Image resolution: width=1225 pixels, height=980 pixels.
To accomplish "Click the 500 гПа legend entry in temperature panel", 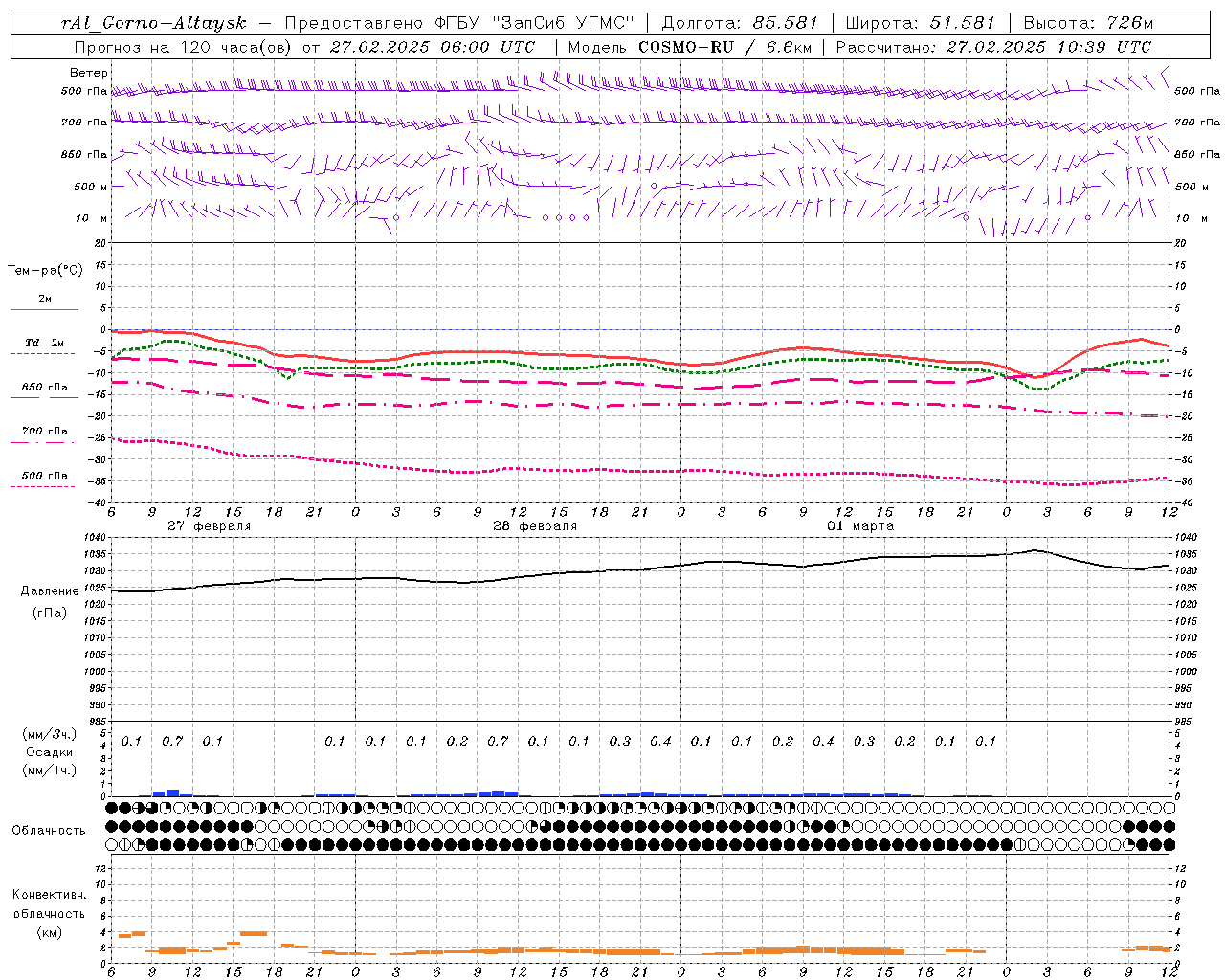I will tap(44, 476).
